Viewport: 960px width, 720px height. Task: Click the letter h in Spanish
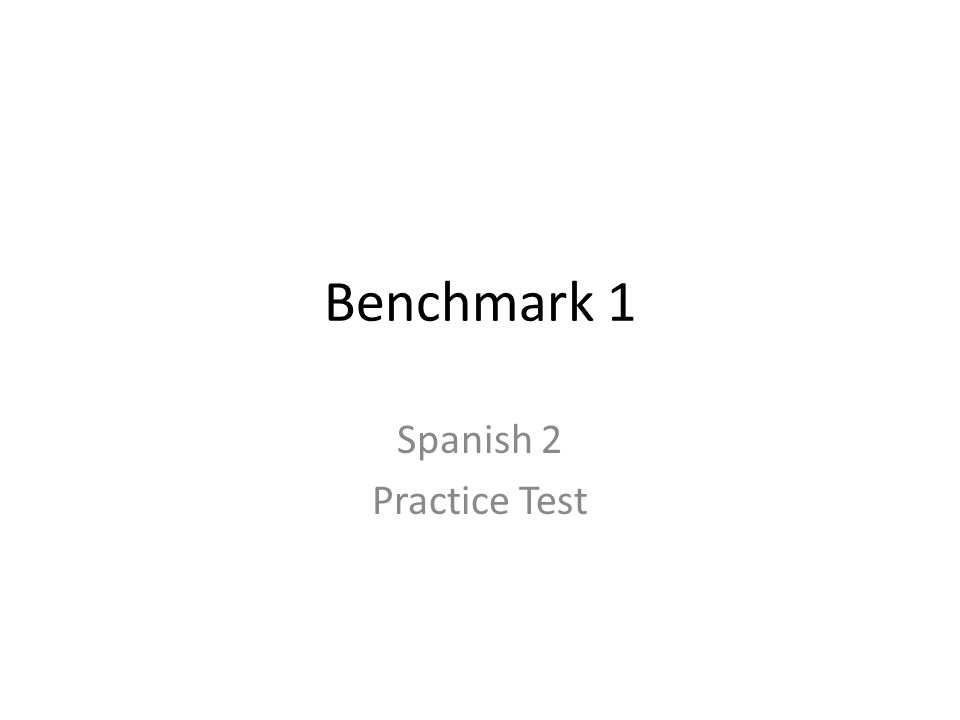tap(520, 439)
